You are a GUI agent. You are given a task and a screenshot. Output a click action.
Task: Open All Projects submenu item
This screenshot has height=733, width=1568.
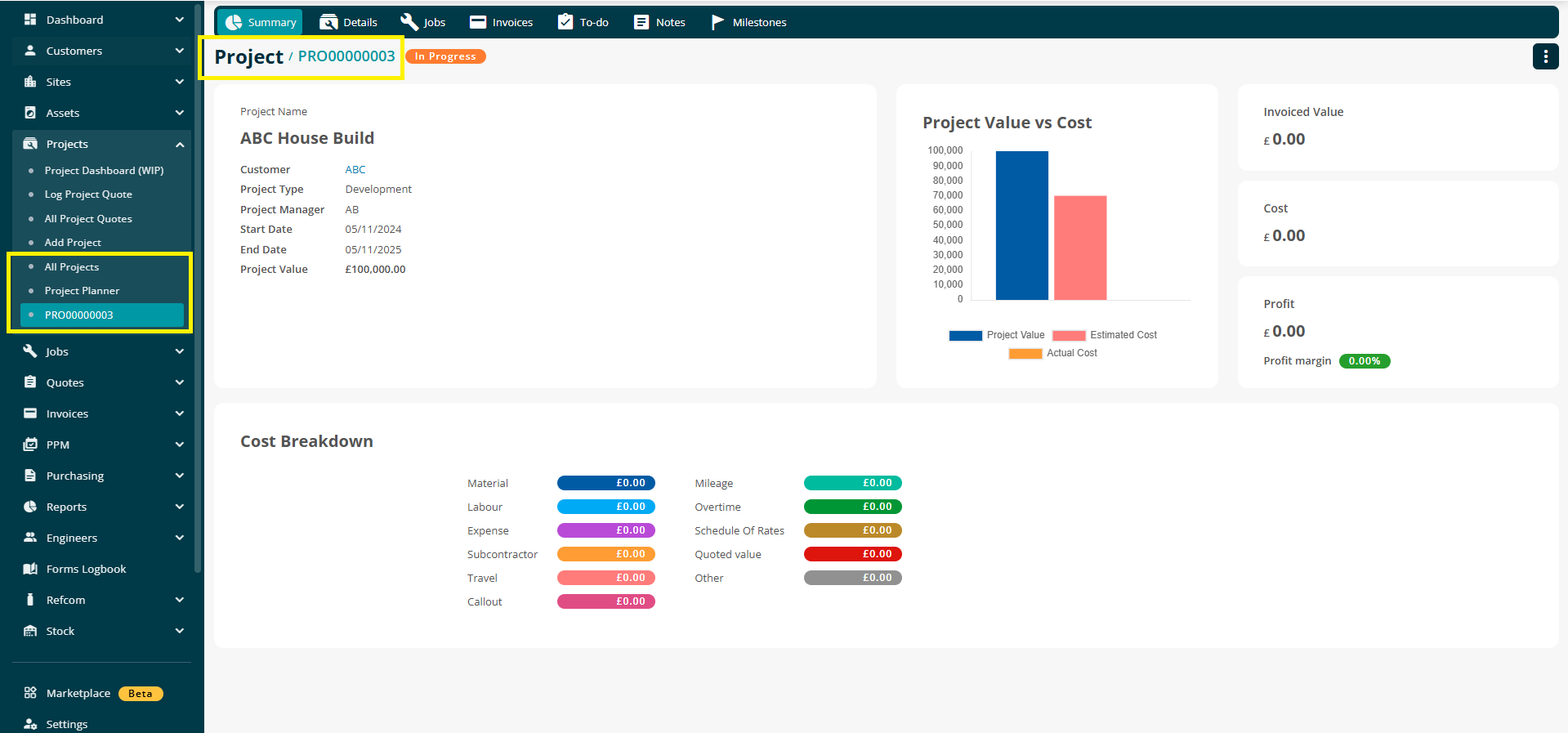coord(72,267)
